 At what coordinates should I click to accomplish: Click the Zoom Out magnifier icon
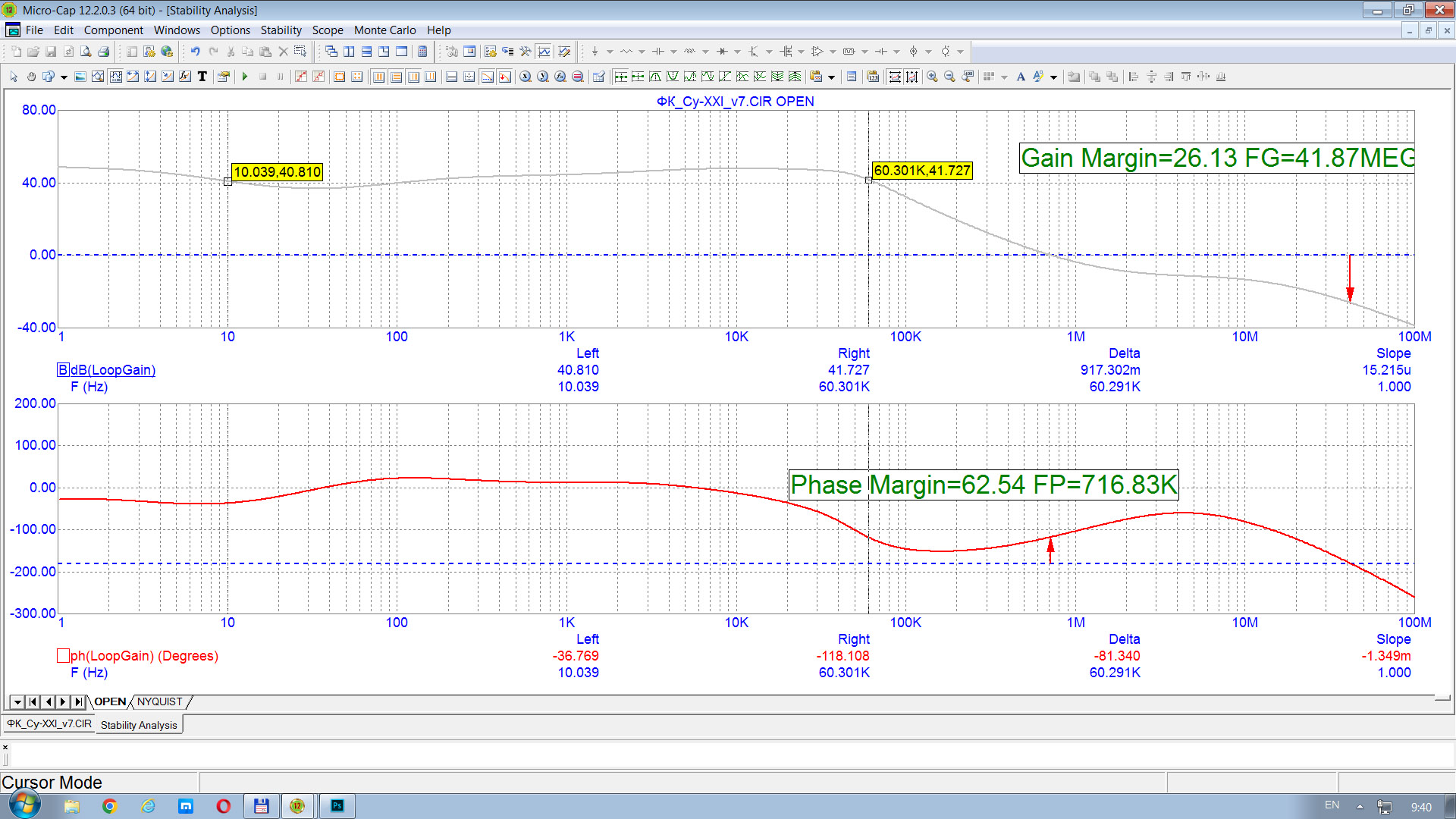click(949, 77)
